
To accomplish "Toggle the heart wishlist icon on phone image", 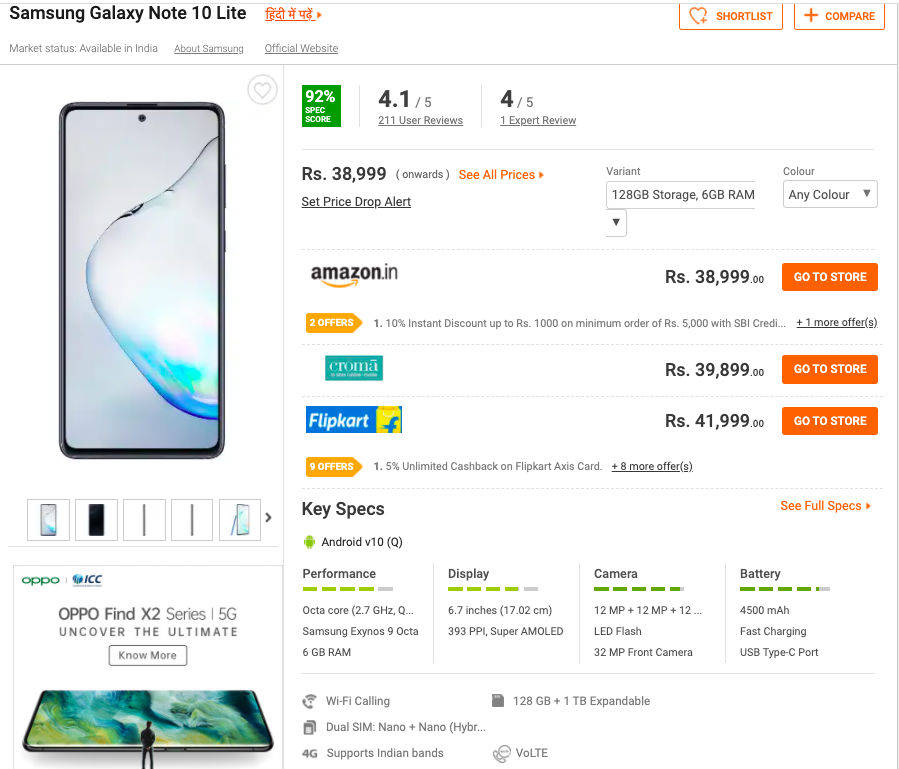I will click(262, 90).
